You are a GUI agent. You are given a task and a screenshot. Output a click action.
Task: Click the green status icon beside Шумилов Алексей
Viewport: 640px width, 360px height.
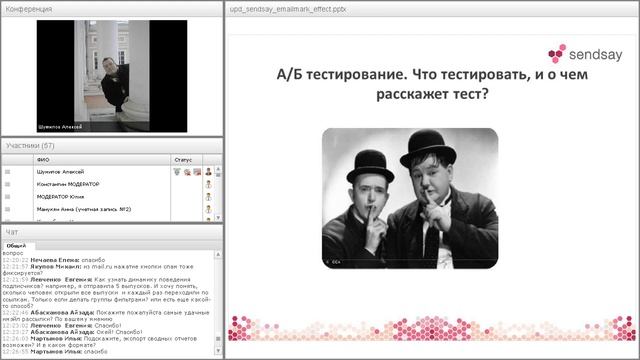tap(177, 172)
